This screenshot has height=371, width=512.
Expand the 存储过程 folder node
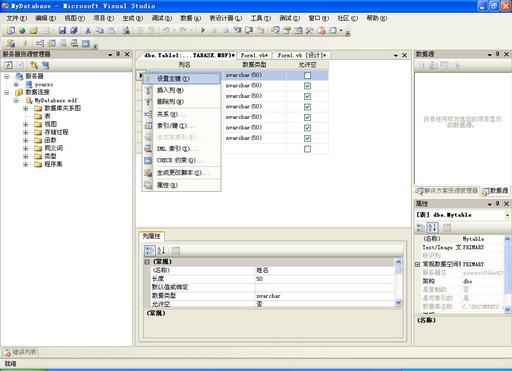[x=25, y=132]
